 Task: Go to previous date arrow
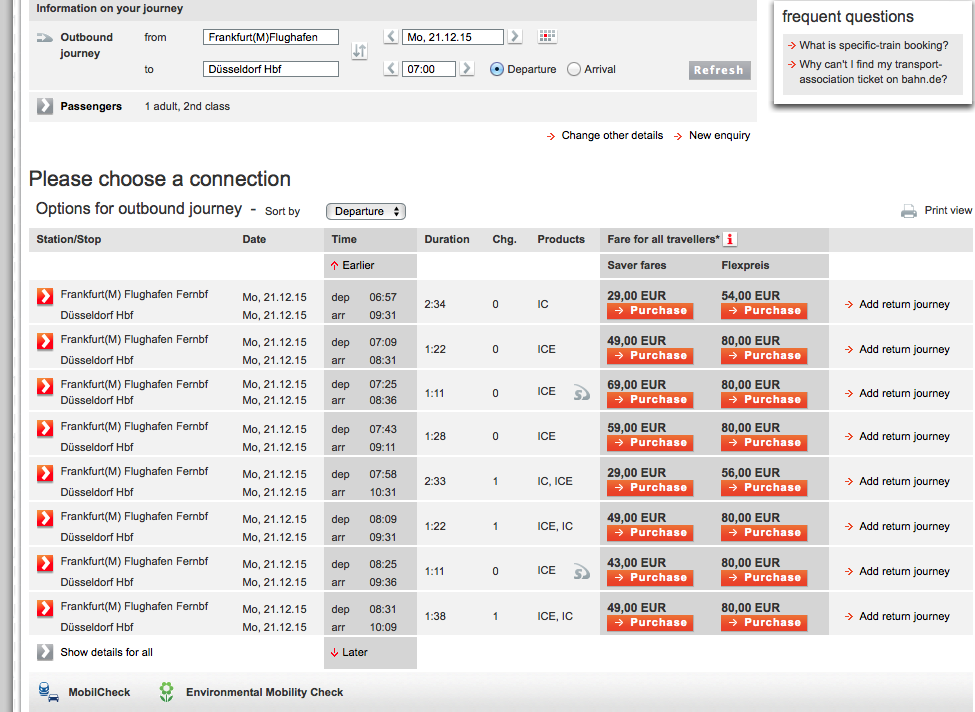390,37
